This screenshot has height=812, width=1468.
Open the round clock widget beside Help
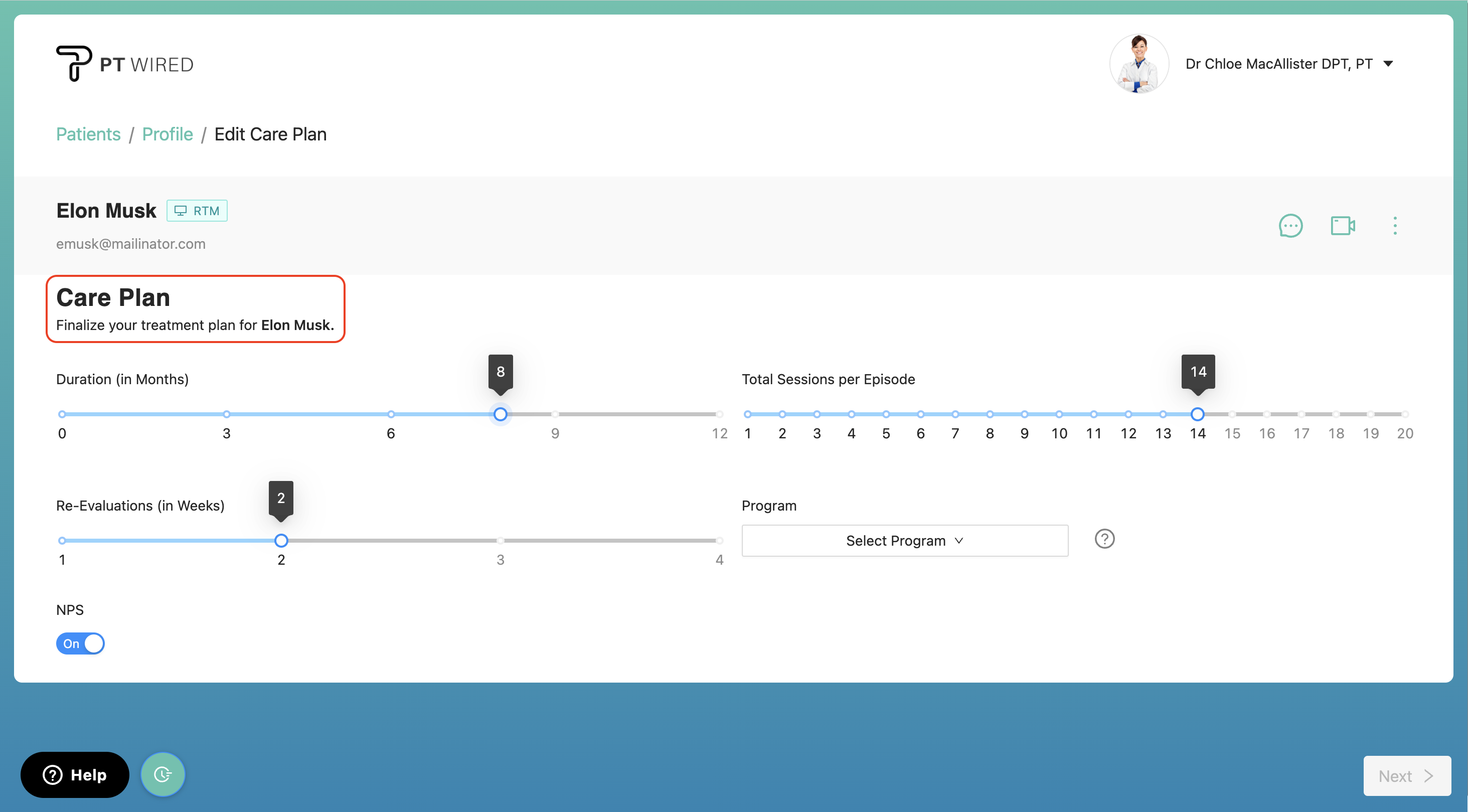[162, 774]
